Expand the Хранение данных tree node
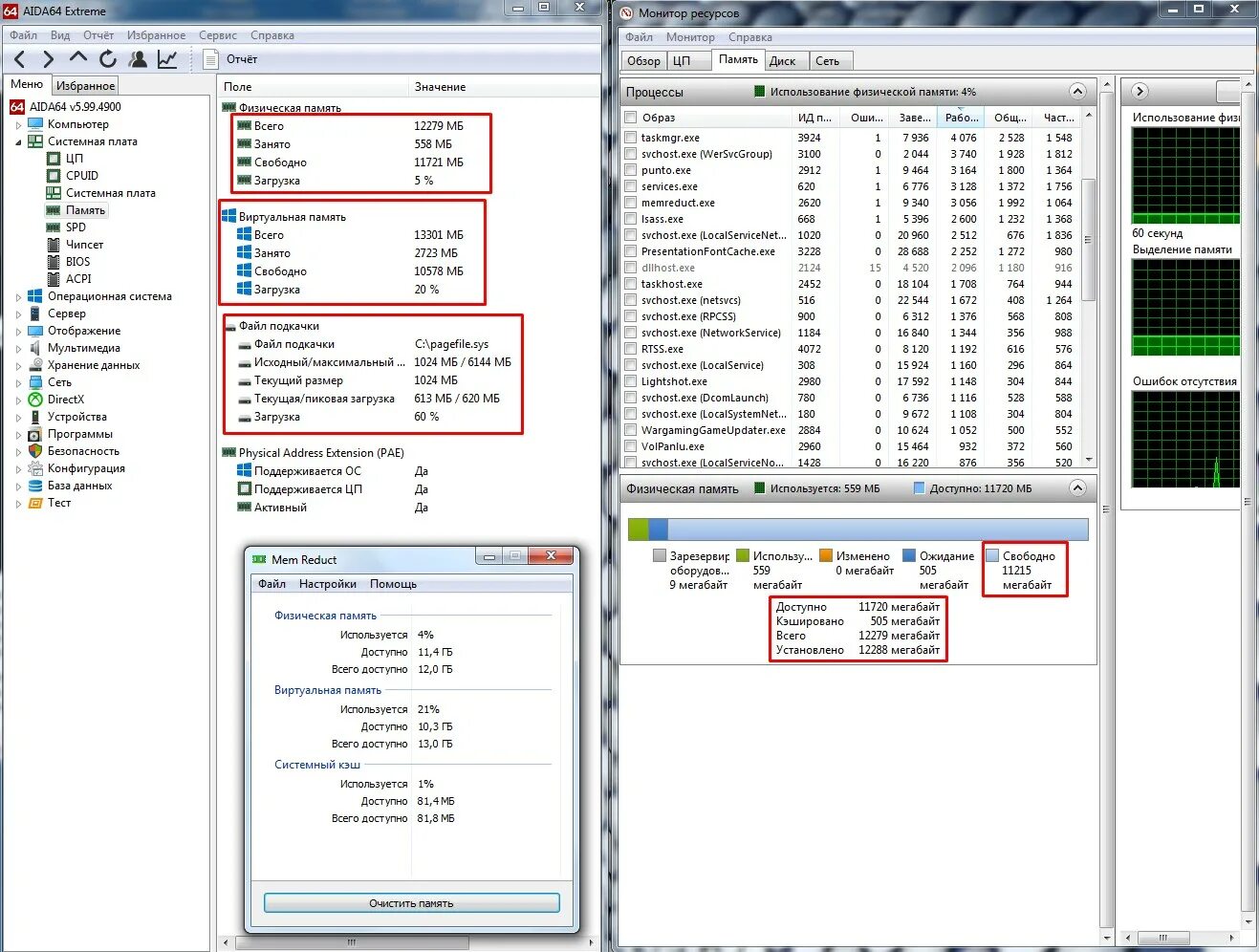This screenshot has height=952, width=1259. pos(18,365)
